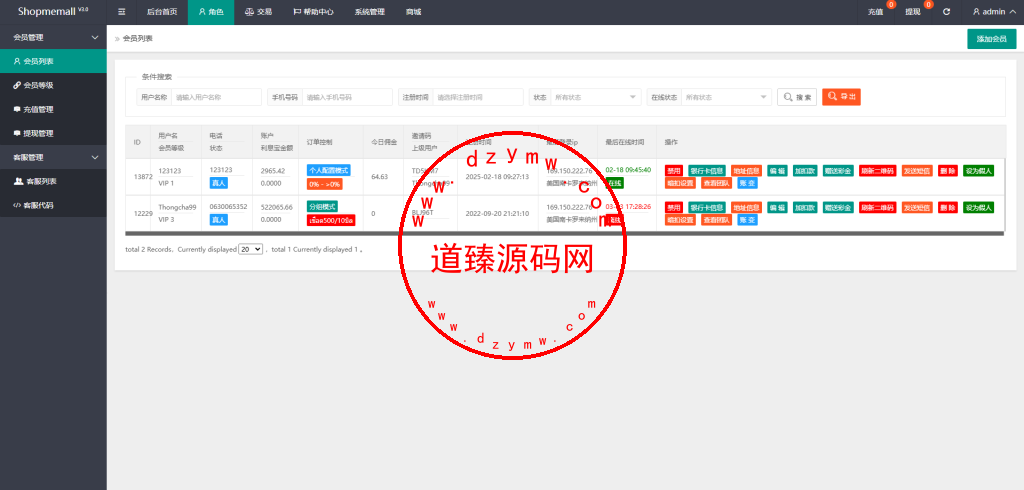
Task: Open 会员列表 in the sidebar
Action: click(x=53, y=61)
